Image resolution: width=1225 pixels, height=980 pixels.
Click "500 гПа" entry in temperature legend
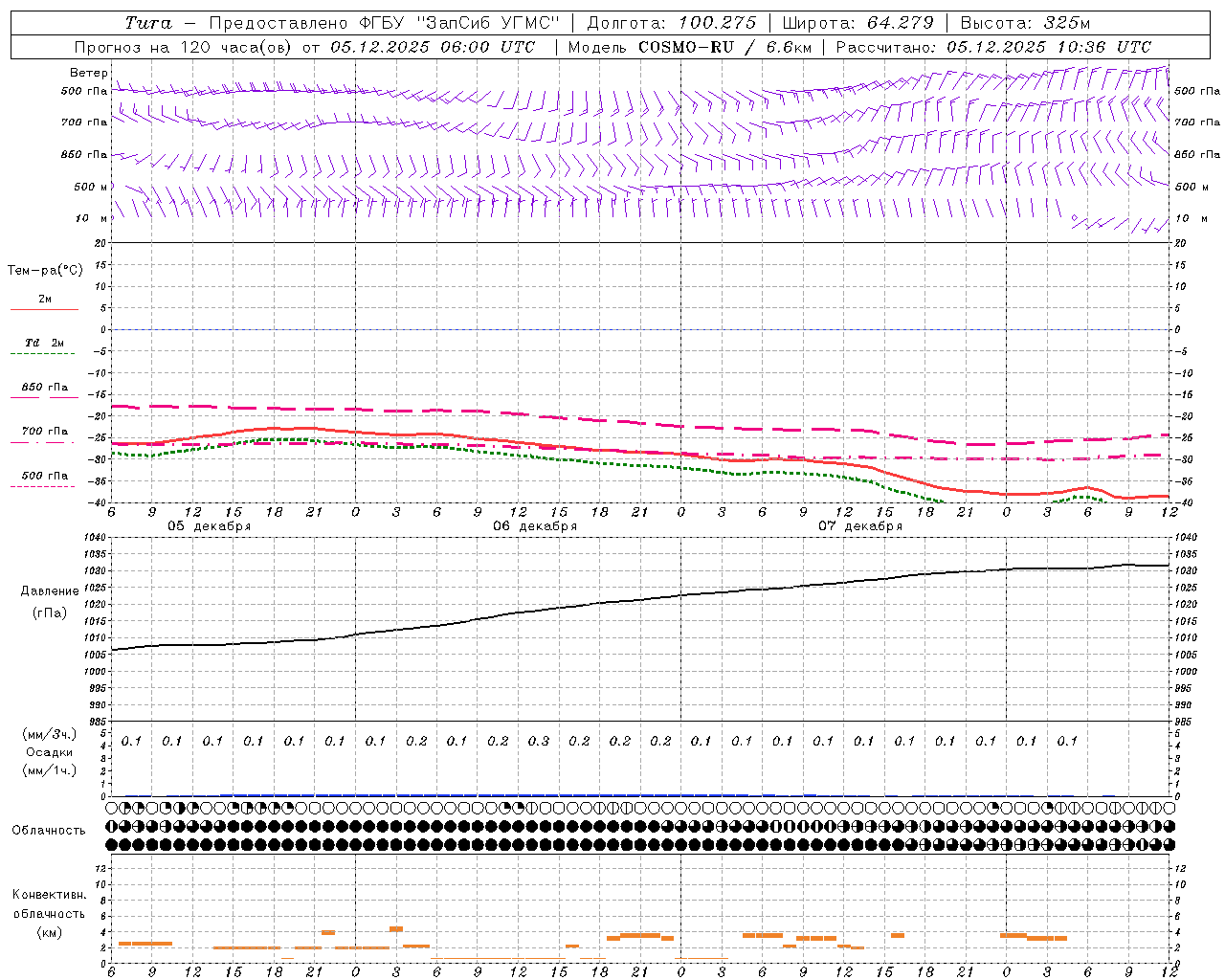pyautogui.click(x=45, y=475)
